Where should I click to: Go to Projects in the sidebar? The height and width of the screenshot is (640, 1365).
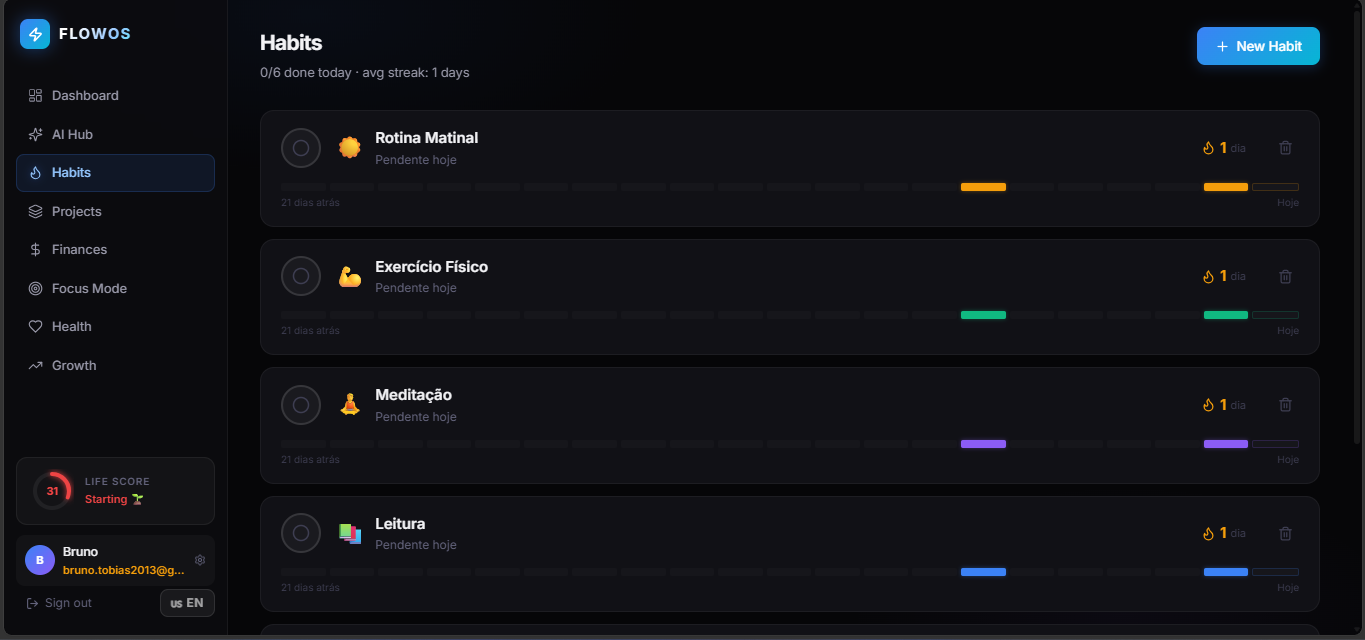[115, 211]
